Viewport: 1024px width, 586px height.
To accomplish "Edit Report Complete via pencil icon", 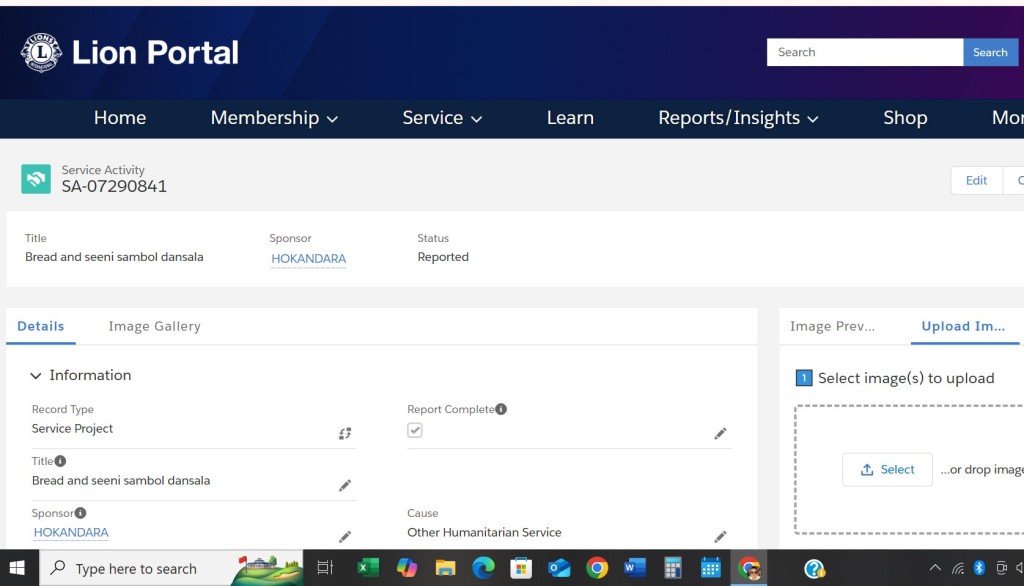I will pyautogui.click(x=720, y=433).
